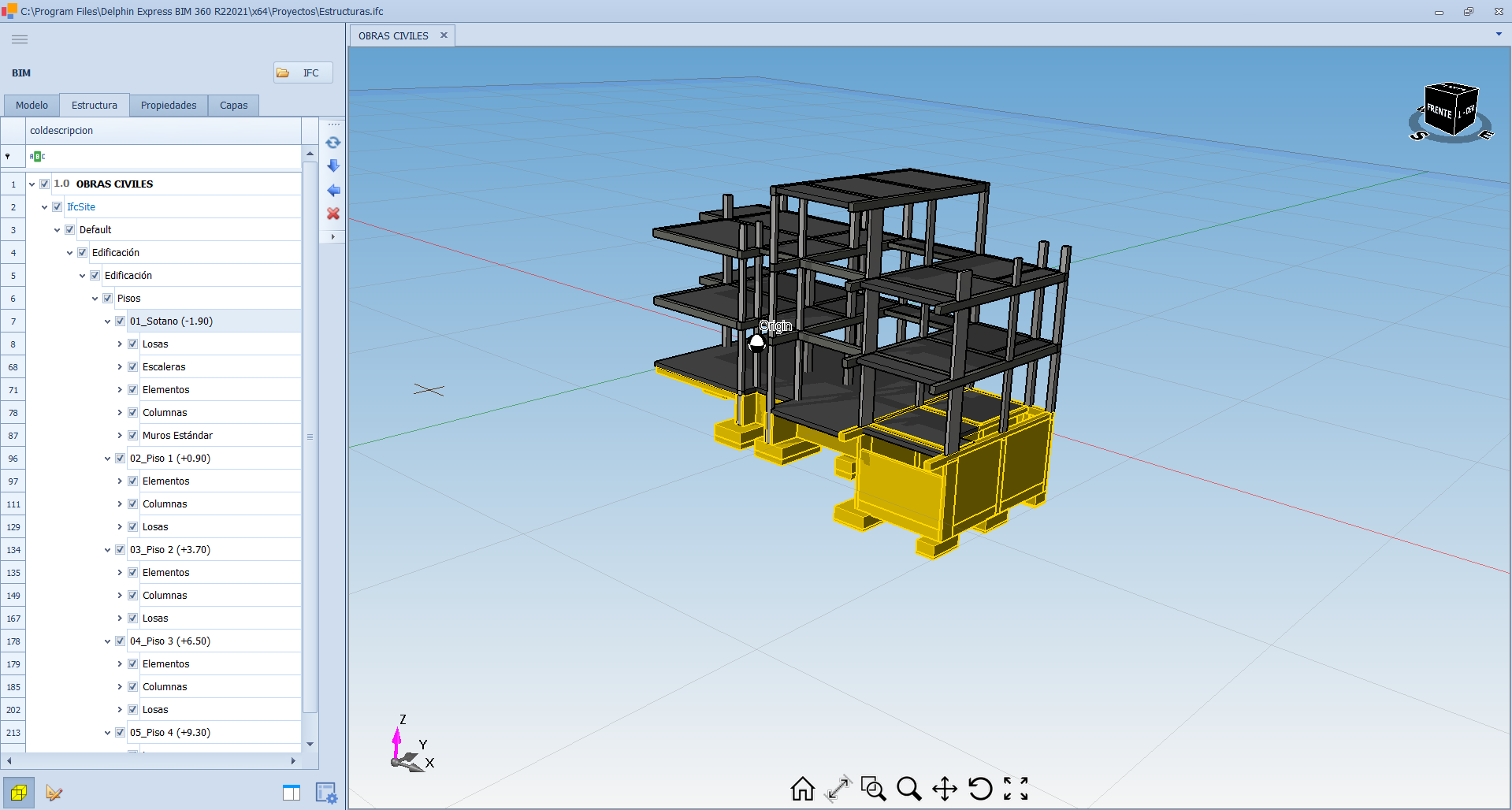
Task: Click the IfcSite link in tree
Action: pyautogui.click(x=81, y=207)
